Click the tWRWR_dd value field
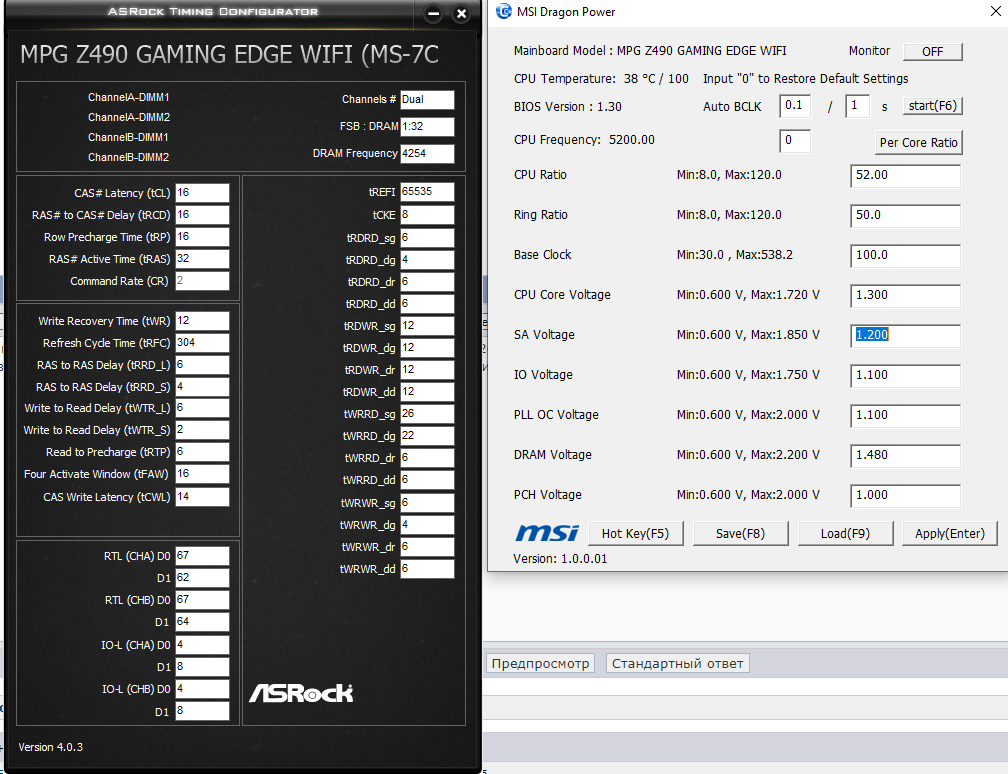 (428, 569)
